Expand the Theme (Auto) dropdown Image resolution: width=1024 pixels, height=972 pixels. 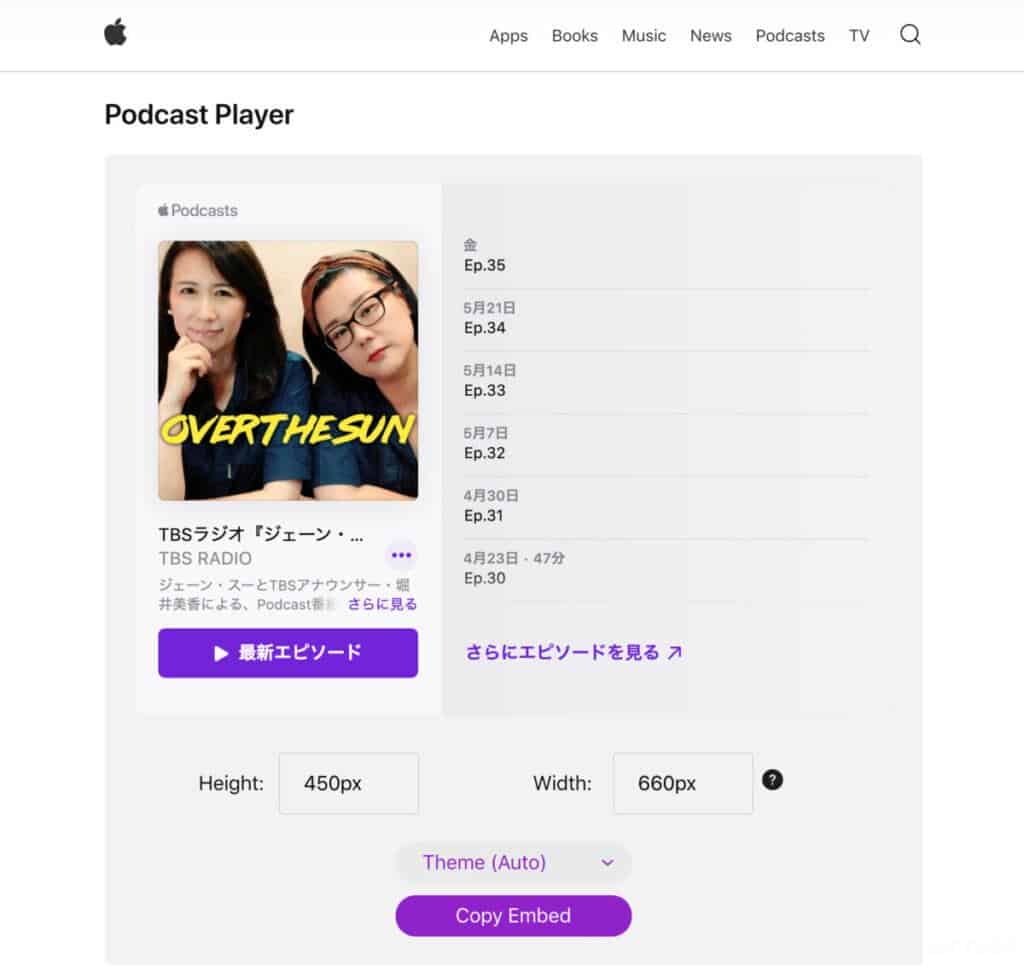pos(513,862)
